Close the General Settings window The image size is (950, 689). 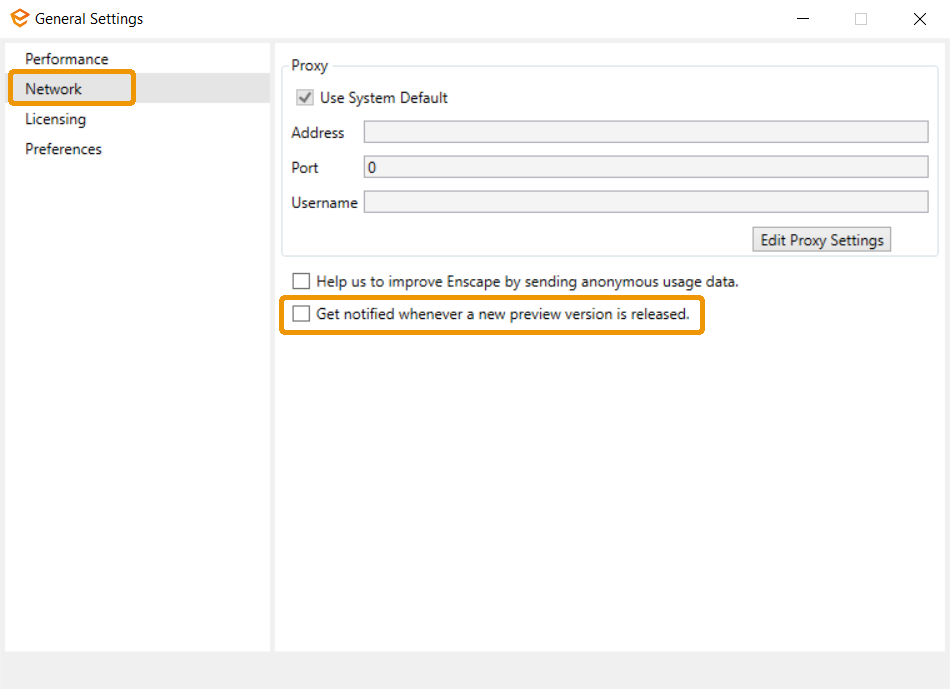tap(920, 19)
